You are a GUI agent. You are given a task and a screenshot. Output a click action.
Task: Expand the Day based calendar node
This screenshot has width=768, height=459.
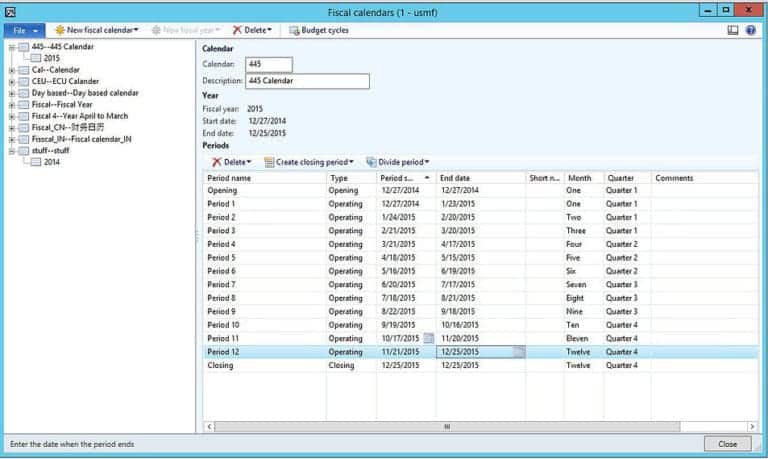12,94
